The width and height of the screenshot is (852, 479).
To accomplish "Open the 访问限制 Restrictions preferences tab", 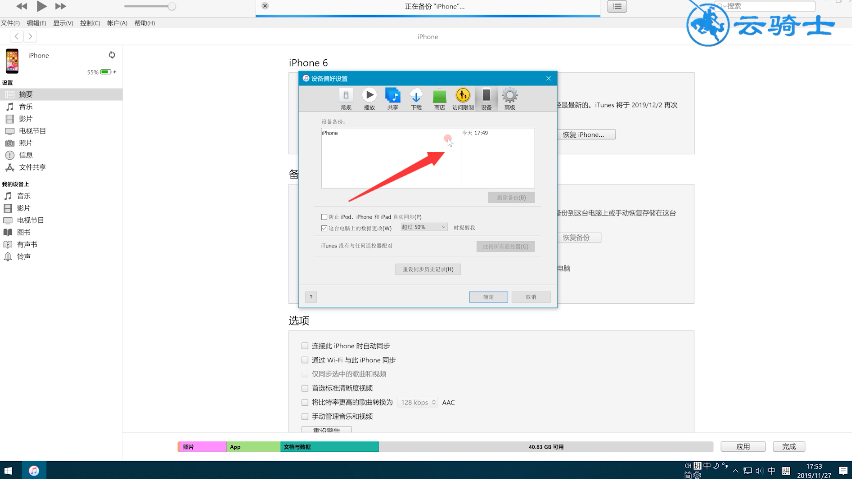I will pyautogui.click(x=463, y=99).
